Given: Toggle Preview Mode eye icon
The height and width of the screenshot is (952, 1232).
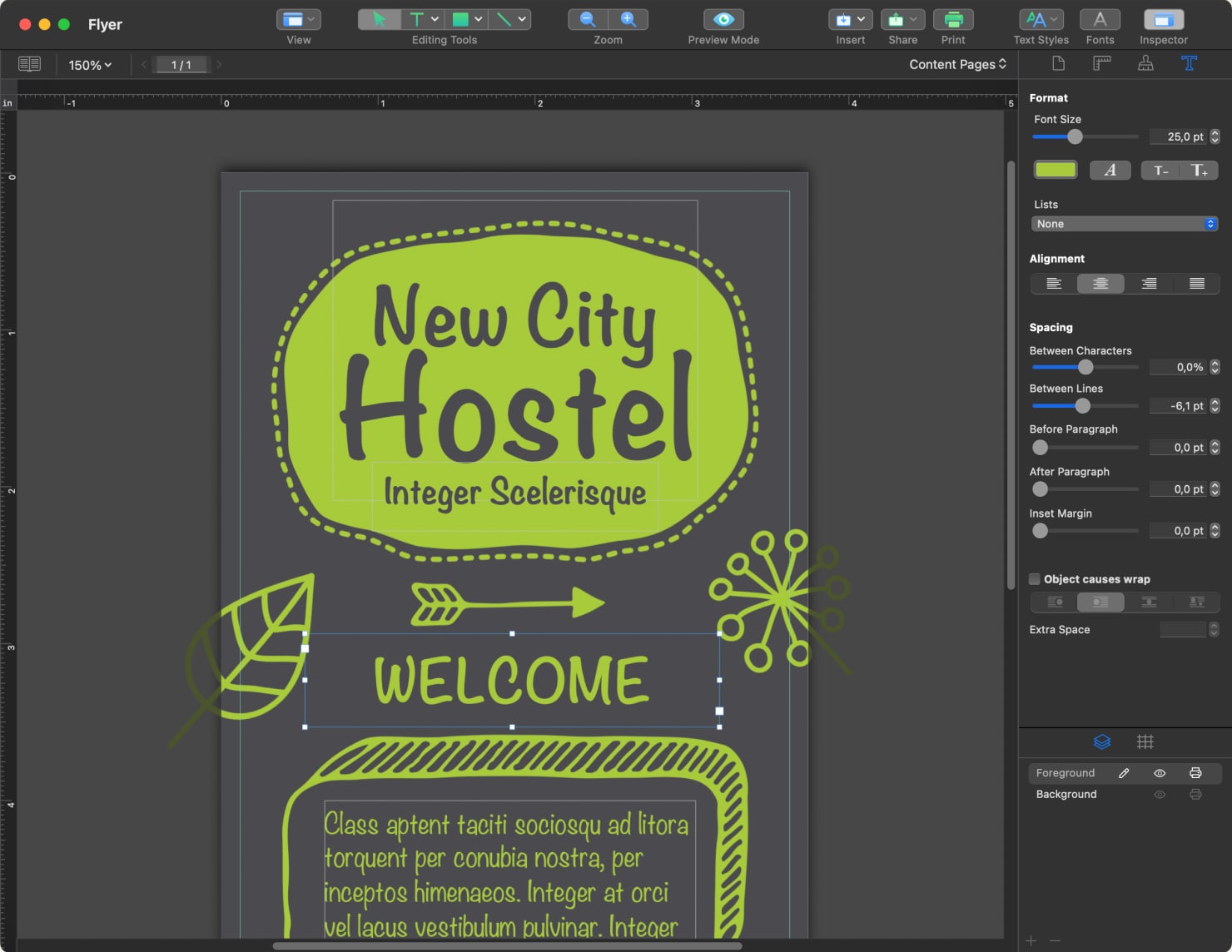Looking at the screenshot, I should [x=723, y=19].
